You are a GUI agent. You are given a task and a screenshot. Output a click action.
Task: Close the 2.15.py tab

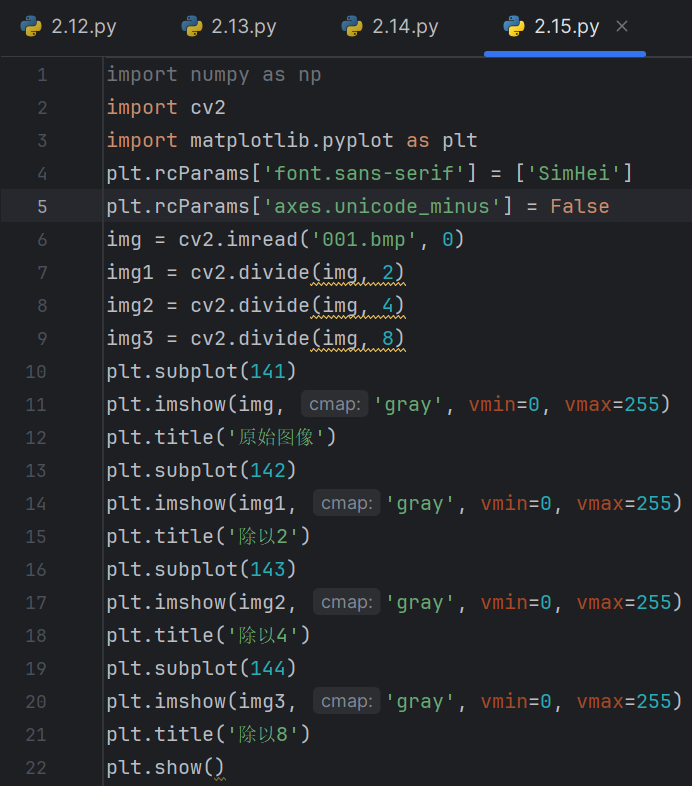(x=622, y=26)
